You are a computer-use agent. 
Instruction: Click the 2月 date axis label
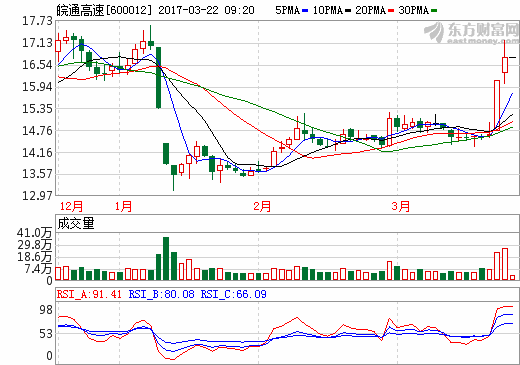coord(262,206)
